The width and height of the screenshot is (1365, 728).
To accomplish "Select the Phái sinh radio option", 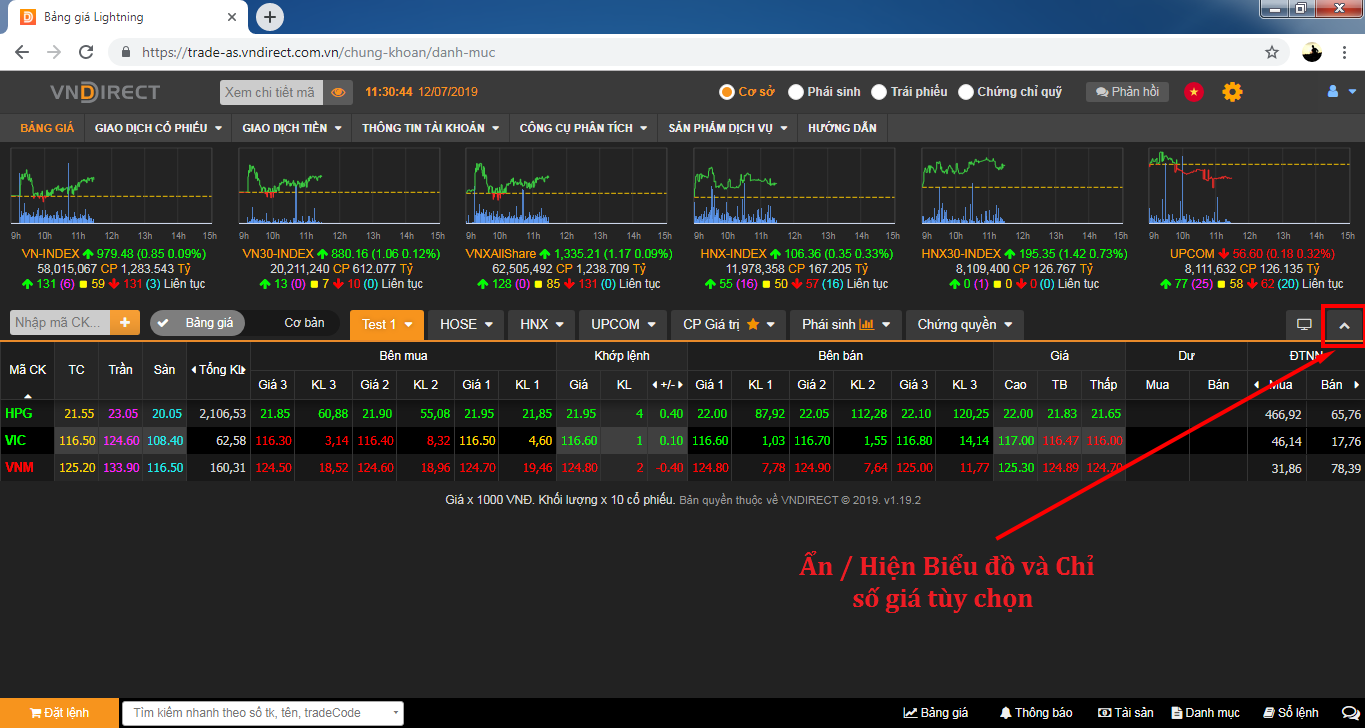I will pos(824,92).
